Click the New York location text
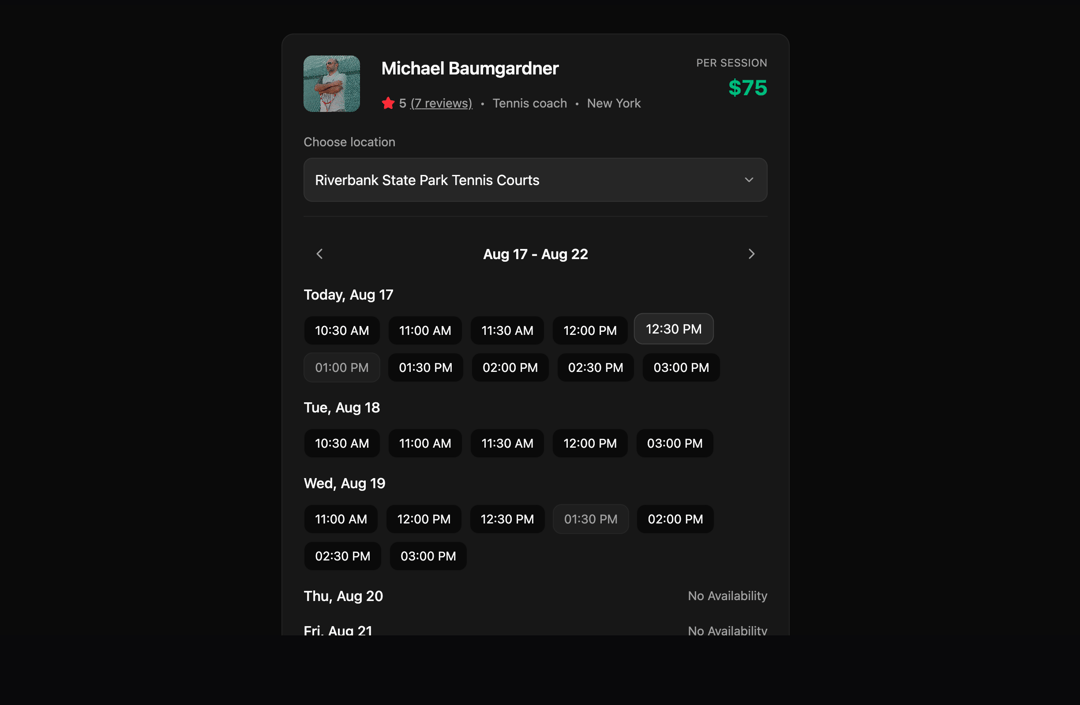This screenshot has width=1080, height=705. click(614, 103)
